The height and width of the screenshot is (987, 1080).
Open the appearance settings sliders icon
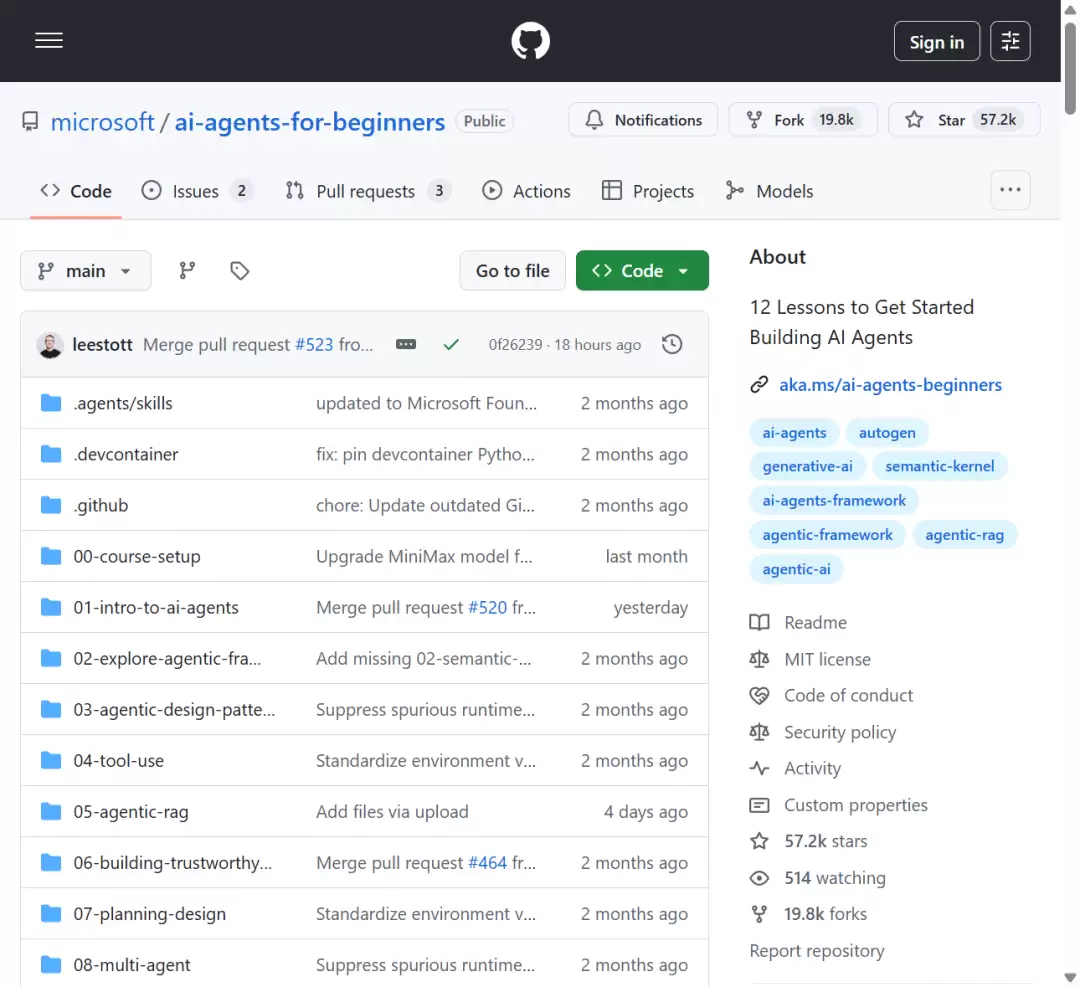1010,41
